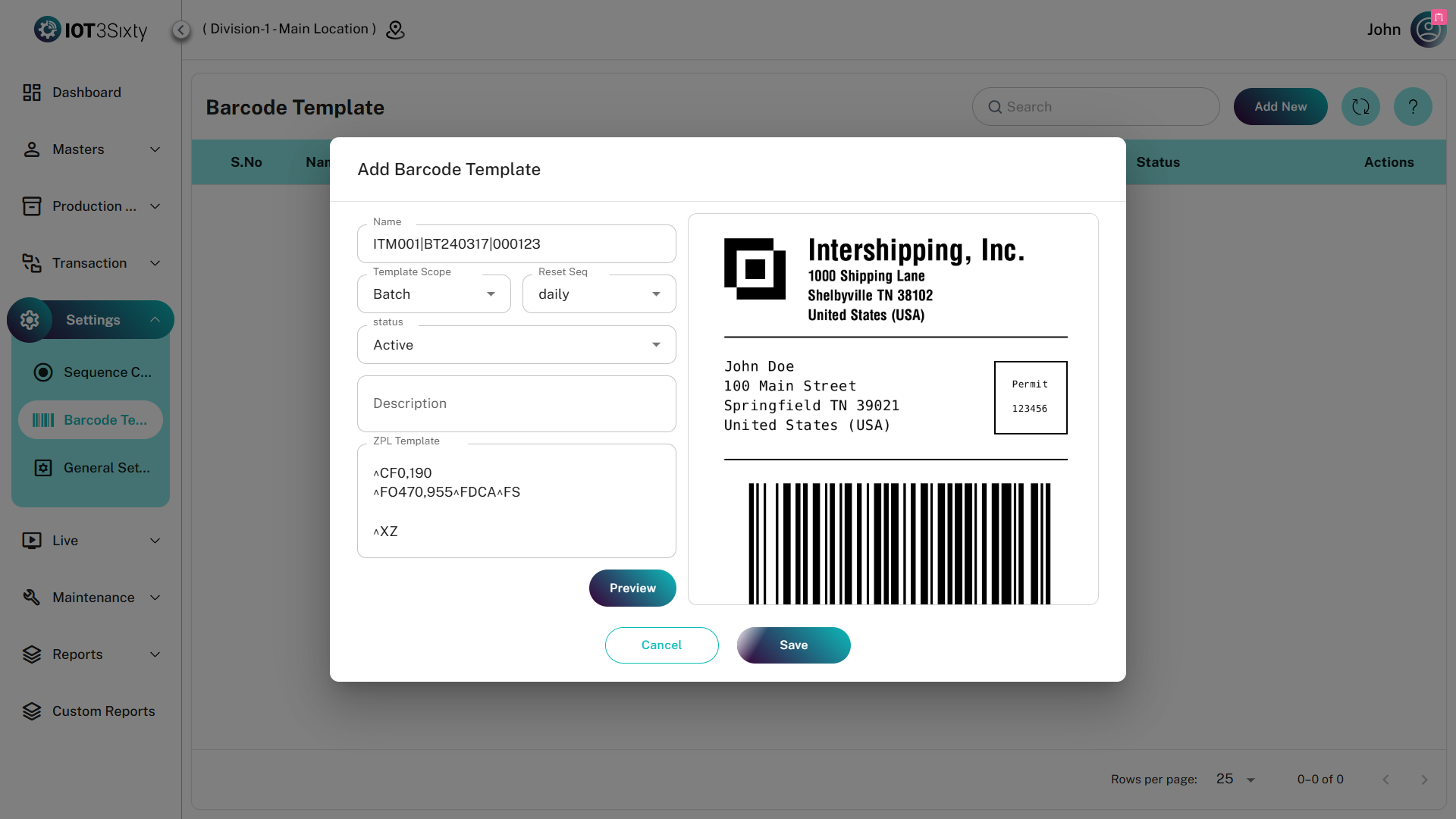Screen dimensions: 1456x819
Task: Click the Save button
Action: click(793, 645)
